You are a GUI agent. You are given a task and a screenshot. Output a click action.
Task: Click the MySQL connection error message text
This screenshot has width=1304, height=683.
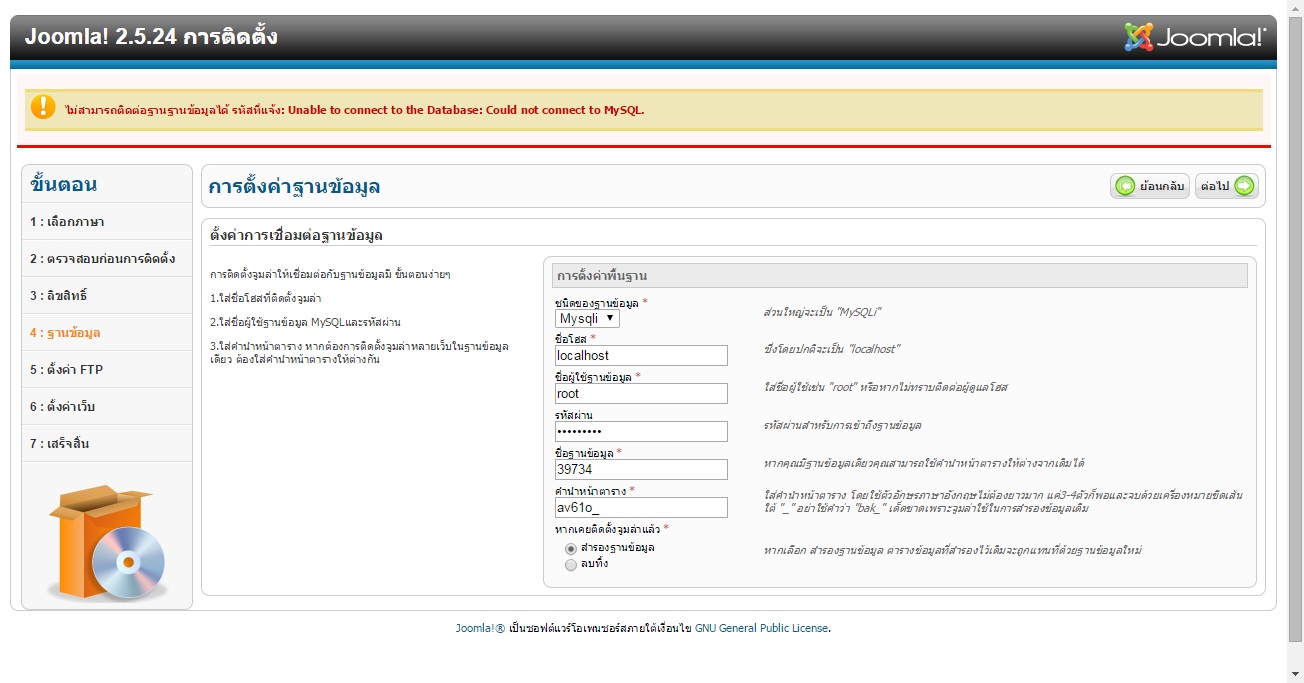[354, 110]
